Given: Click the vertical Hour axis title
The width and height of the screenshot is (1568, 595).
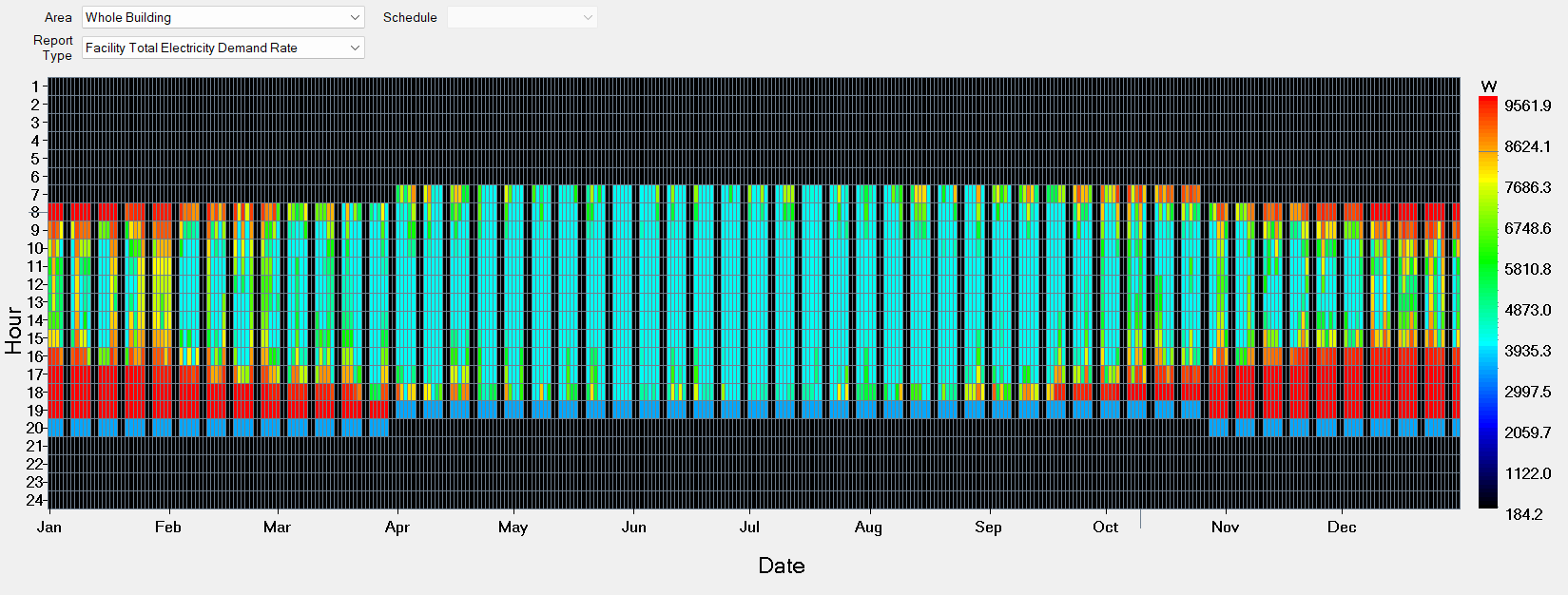Looking at the screenshot, I should (13, 330).
